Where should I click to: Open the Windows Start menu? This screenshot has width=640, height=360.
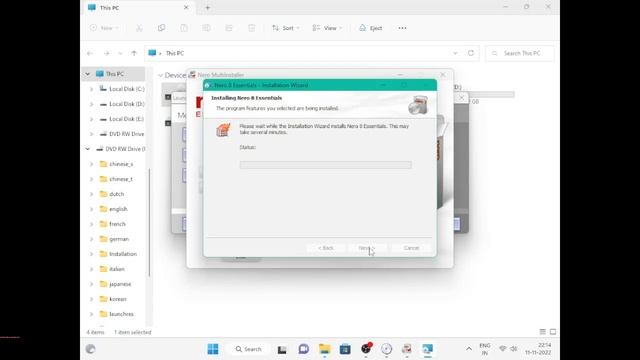click(x=213, y=349)
